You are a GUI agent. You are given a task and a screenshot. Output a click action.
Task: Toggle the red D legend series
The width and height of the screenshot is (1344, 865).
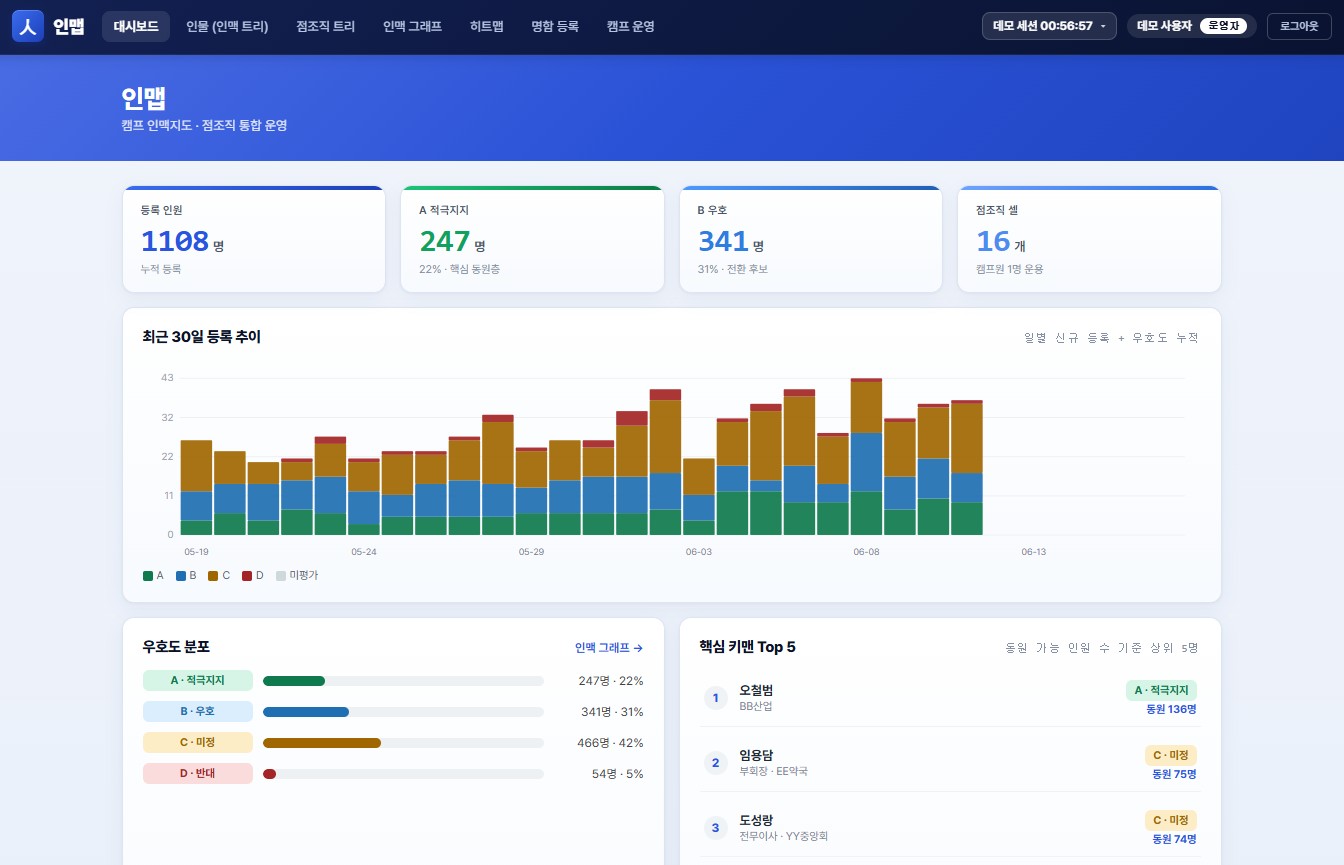pyautogui.click(x=253, y=576)
